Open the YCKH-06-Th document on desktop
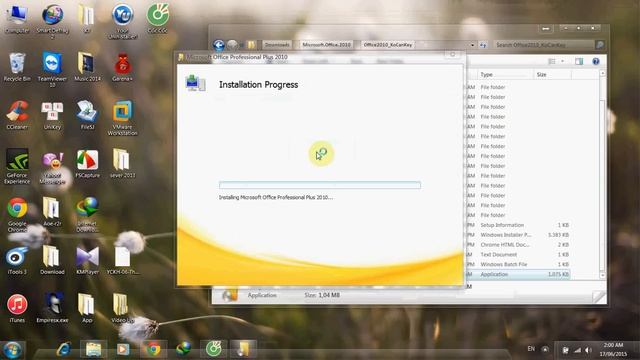This screenshot has width=640, height=360. tap(122, 260)
